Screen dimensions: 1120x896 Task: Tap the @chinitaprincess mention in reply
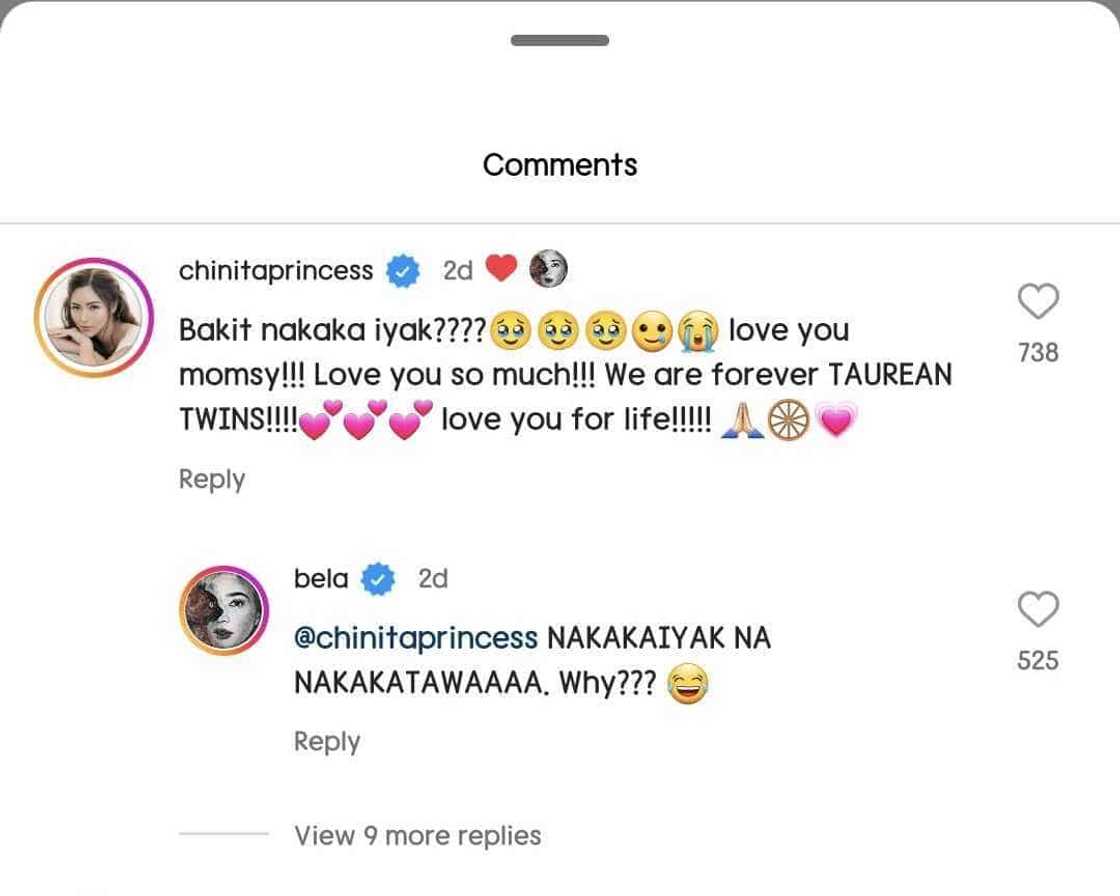(x=416, y=638)
